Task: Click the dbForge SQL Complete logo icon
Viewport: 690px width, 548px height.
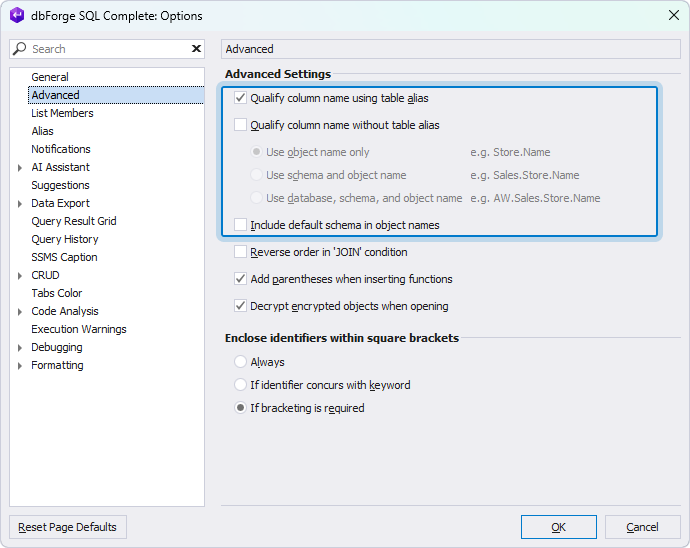Action: click(x=17, y=15)
